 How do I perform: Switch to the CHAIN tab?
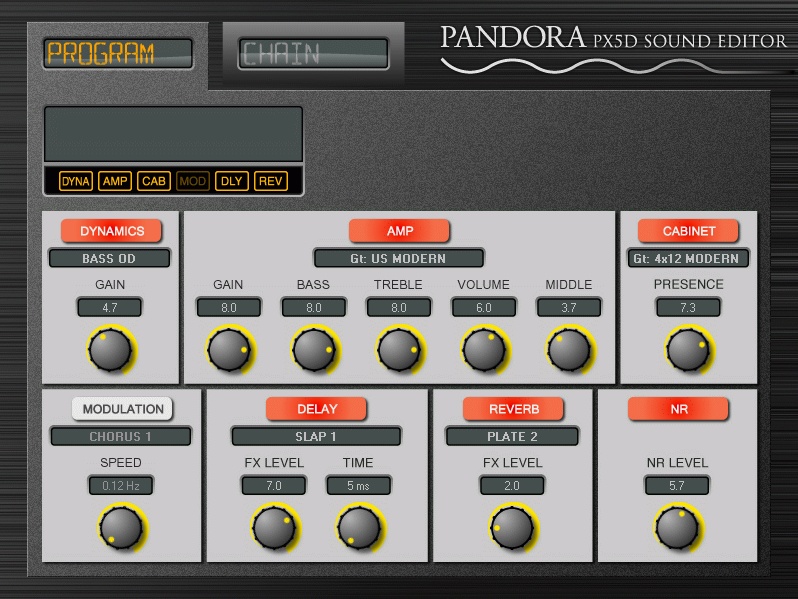click(x=314, y=53)
